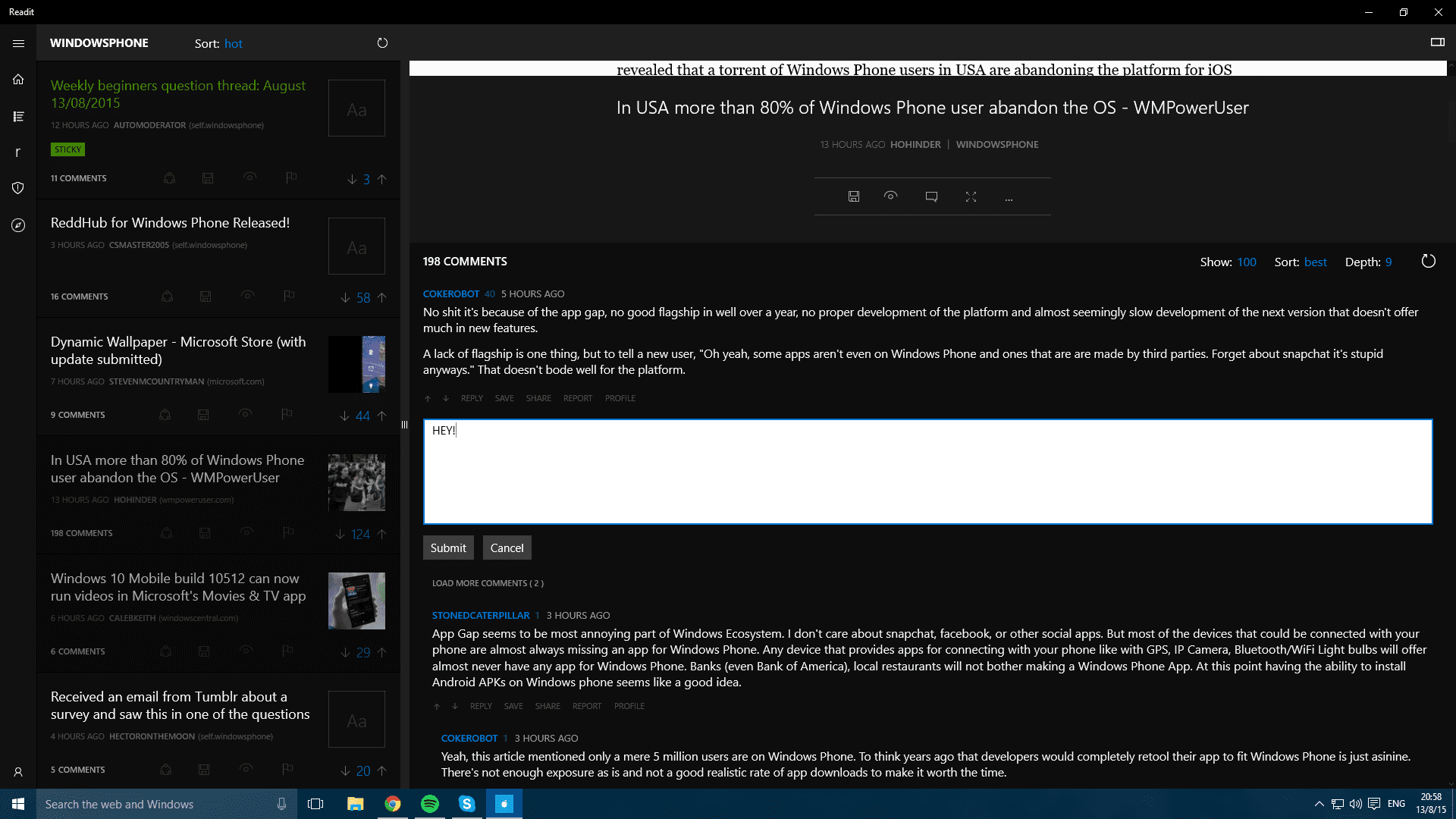The image size is (1456, 819).
Task: Click the taskbar search box
Action: (x=167, y=804)
